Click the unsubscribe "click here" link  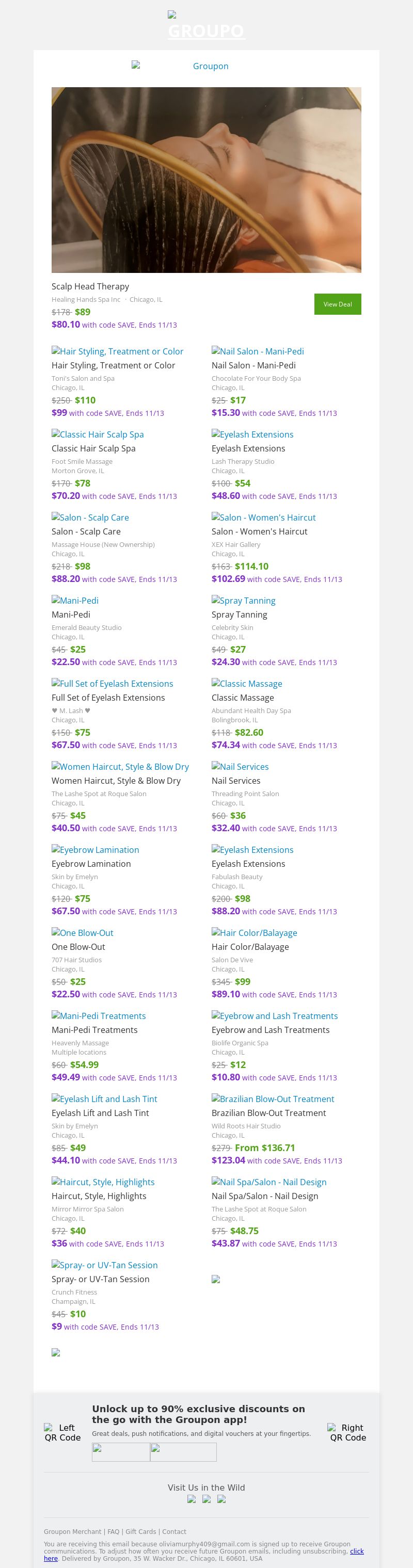click(51, 1555)
